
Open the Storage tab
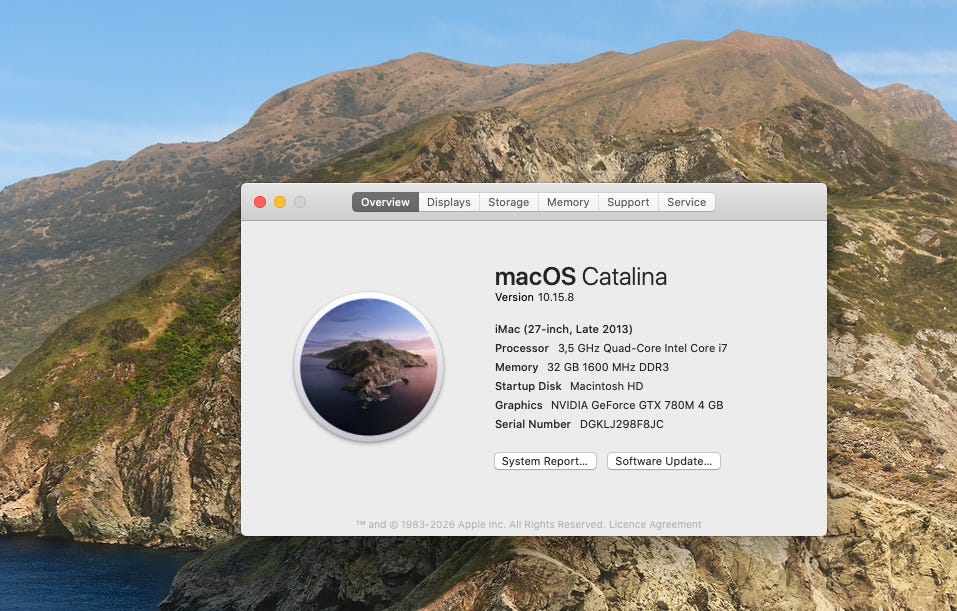[x=508, y=202]
